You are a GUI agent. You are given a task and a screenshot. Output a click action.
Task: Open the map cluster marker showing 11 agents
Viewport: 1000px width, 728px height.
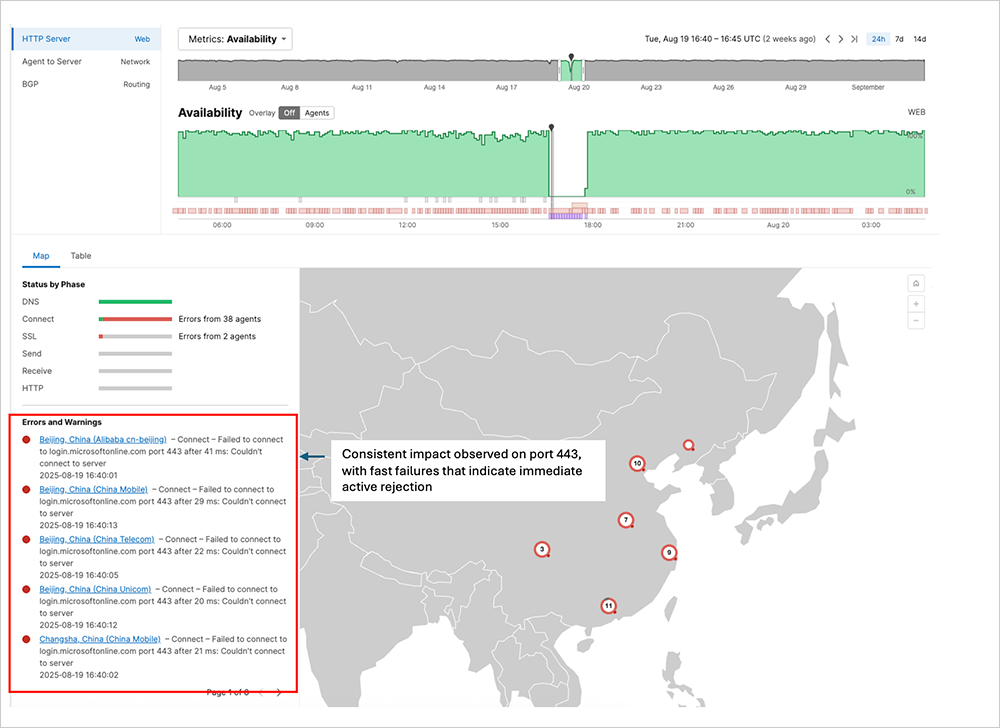tap(609, 605)
